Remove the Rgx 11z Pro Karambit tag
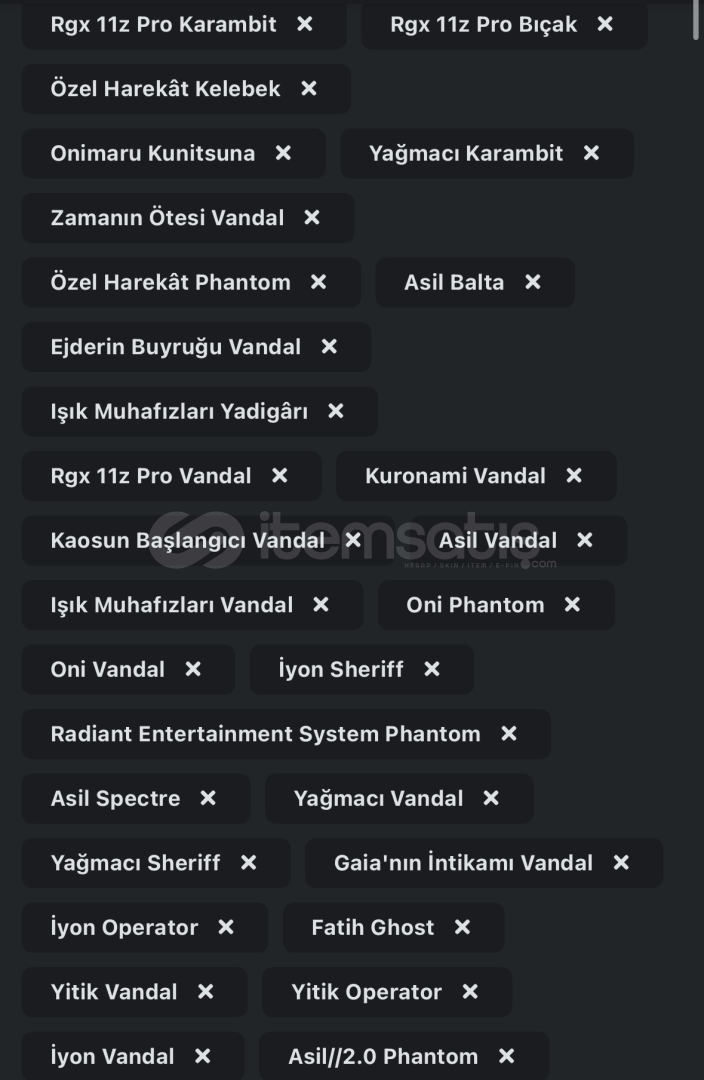This screenshot has height=1080, width=704. [x=304, y=24]
